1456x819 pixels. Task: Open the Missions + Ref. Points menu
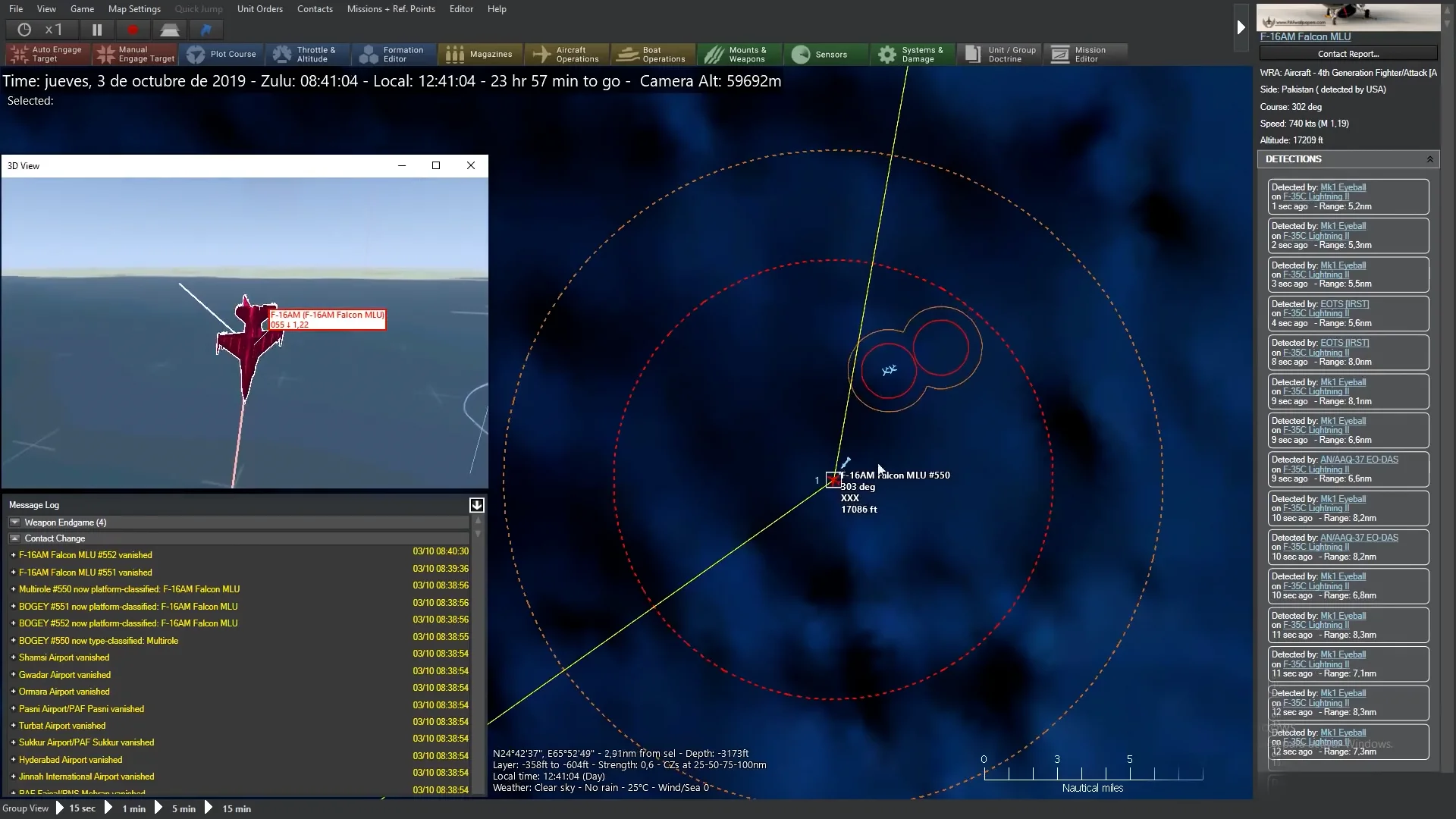(x=391, y=9)
